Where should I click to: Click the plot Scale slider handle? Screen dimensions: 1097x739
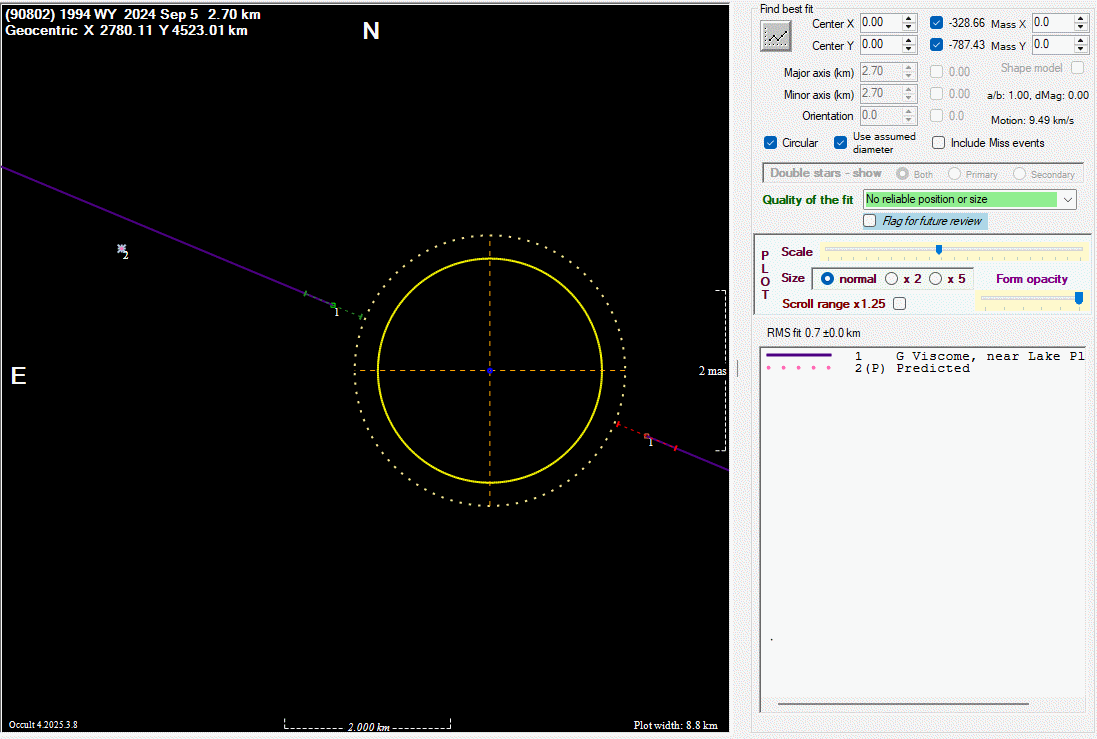point(938,250)
